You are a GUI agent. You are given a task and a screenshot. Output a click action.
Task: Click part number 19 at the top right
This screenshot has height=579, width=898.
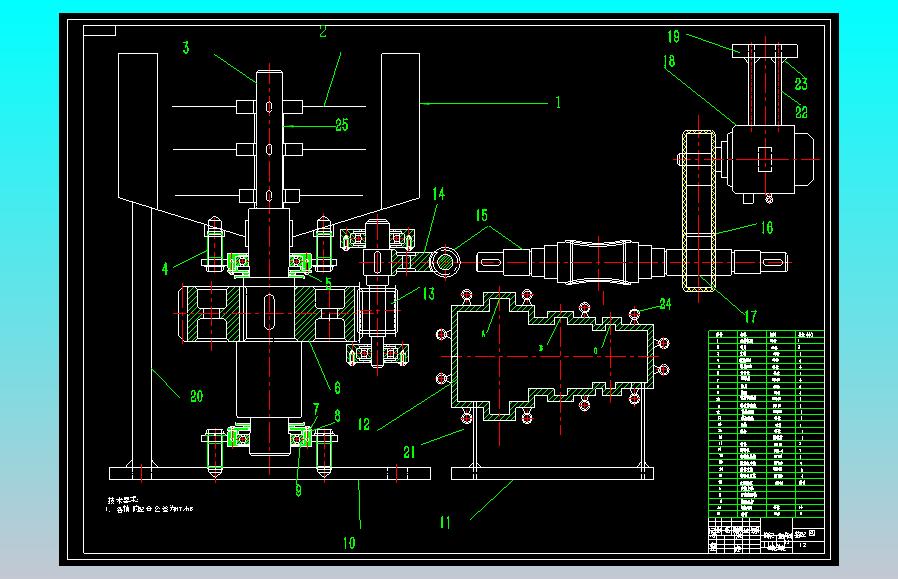coord(674,37)
